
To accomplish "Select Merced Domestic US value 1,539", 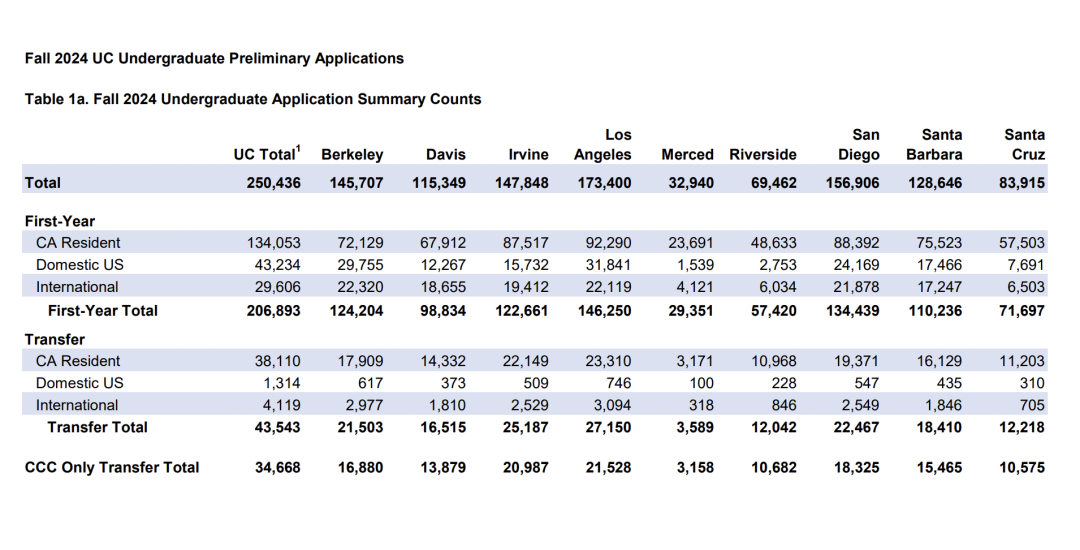I will pyautogui.click(x=695, y=265).
